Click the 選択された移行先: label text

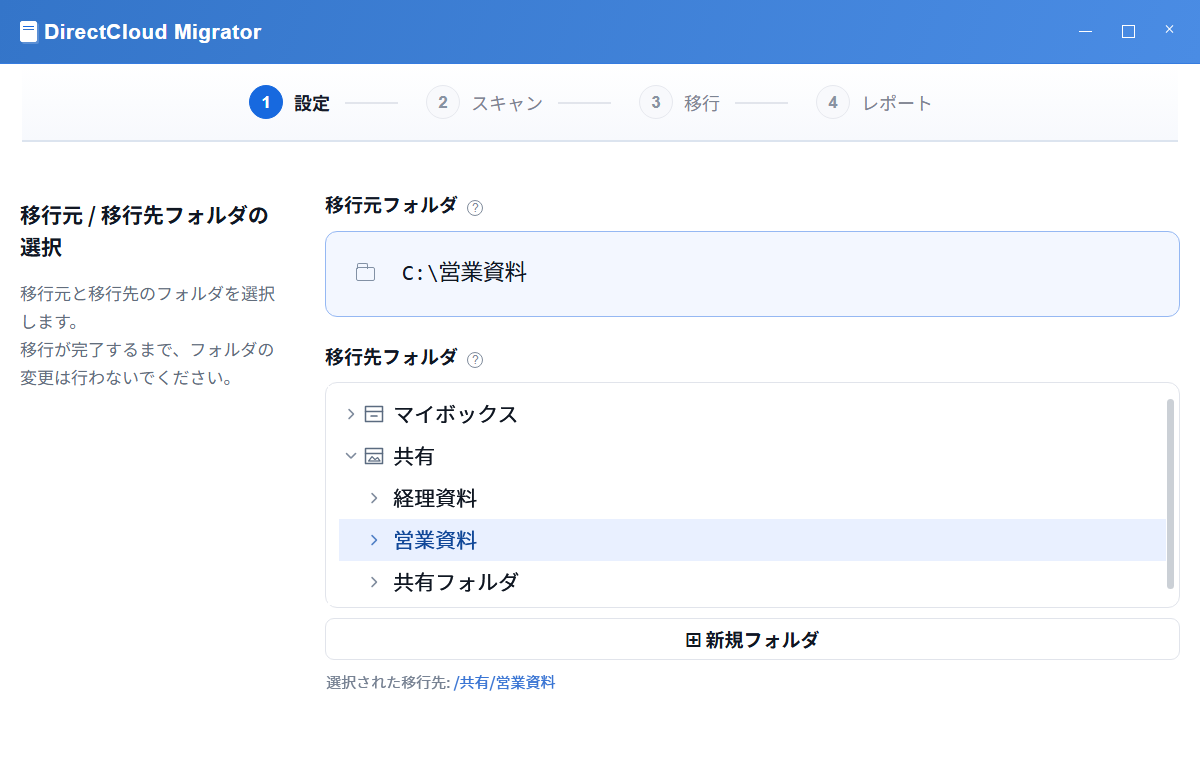[x=388, y=683]
